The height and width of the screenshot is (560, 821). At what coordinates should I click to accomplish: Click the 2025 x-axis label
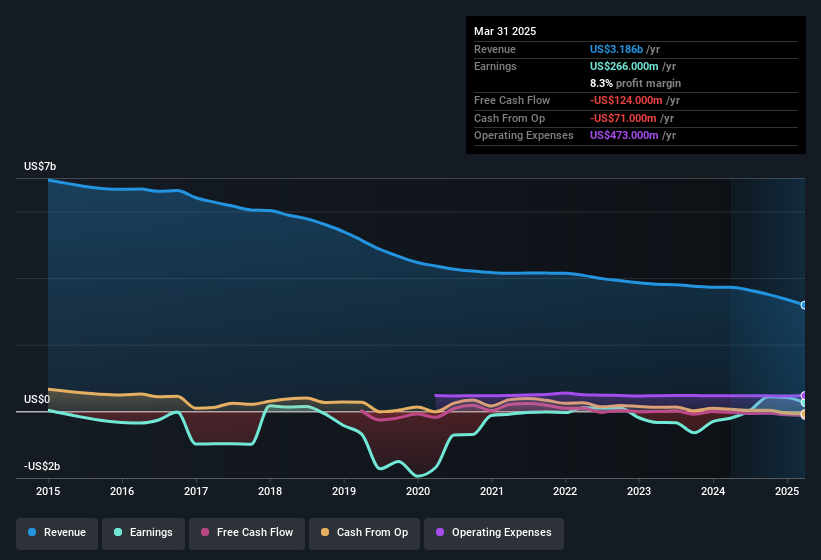[x=787, y=491]
